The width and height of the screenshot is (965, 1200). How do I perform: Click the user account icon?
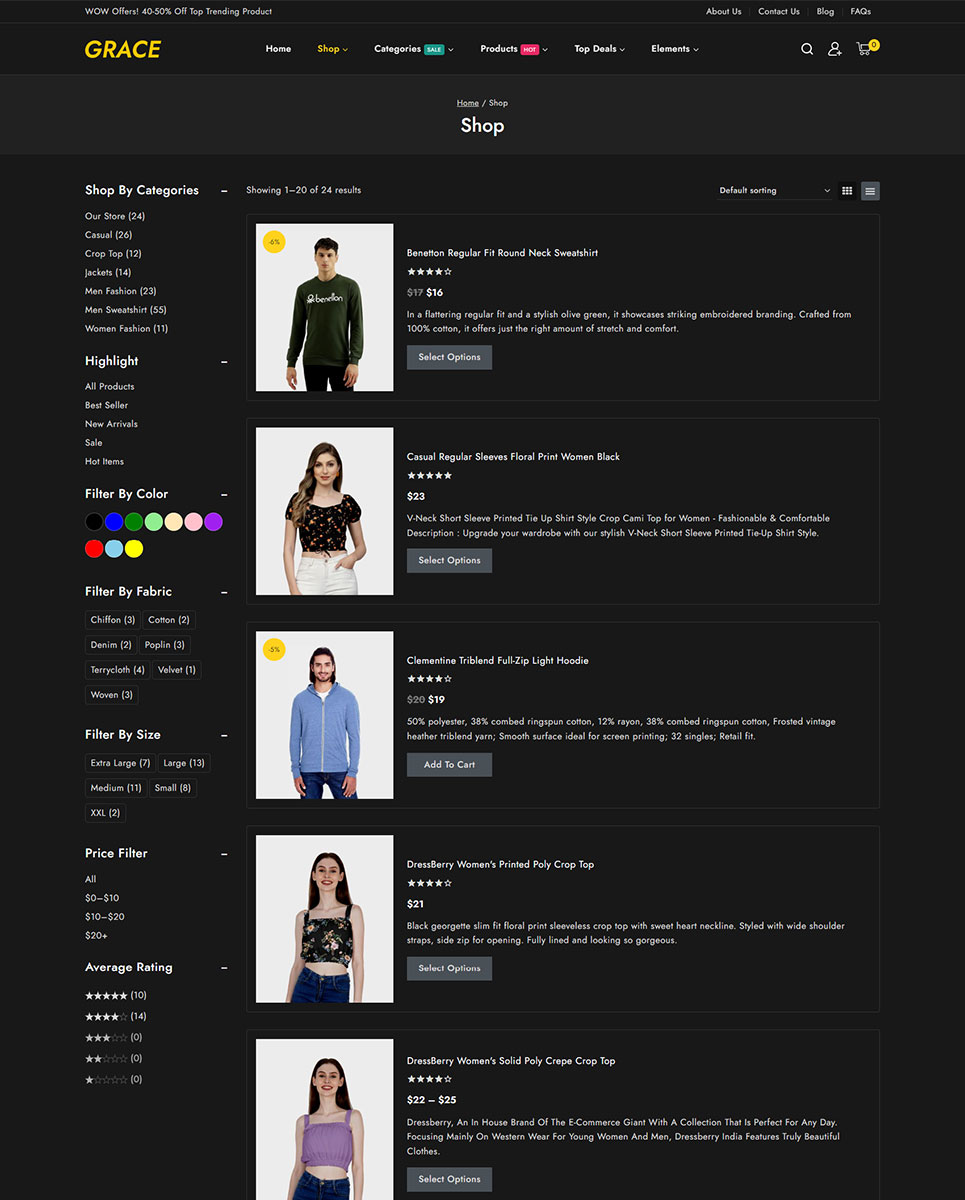[834, 49]
